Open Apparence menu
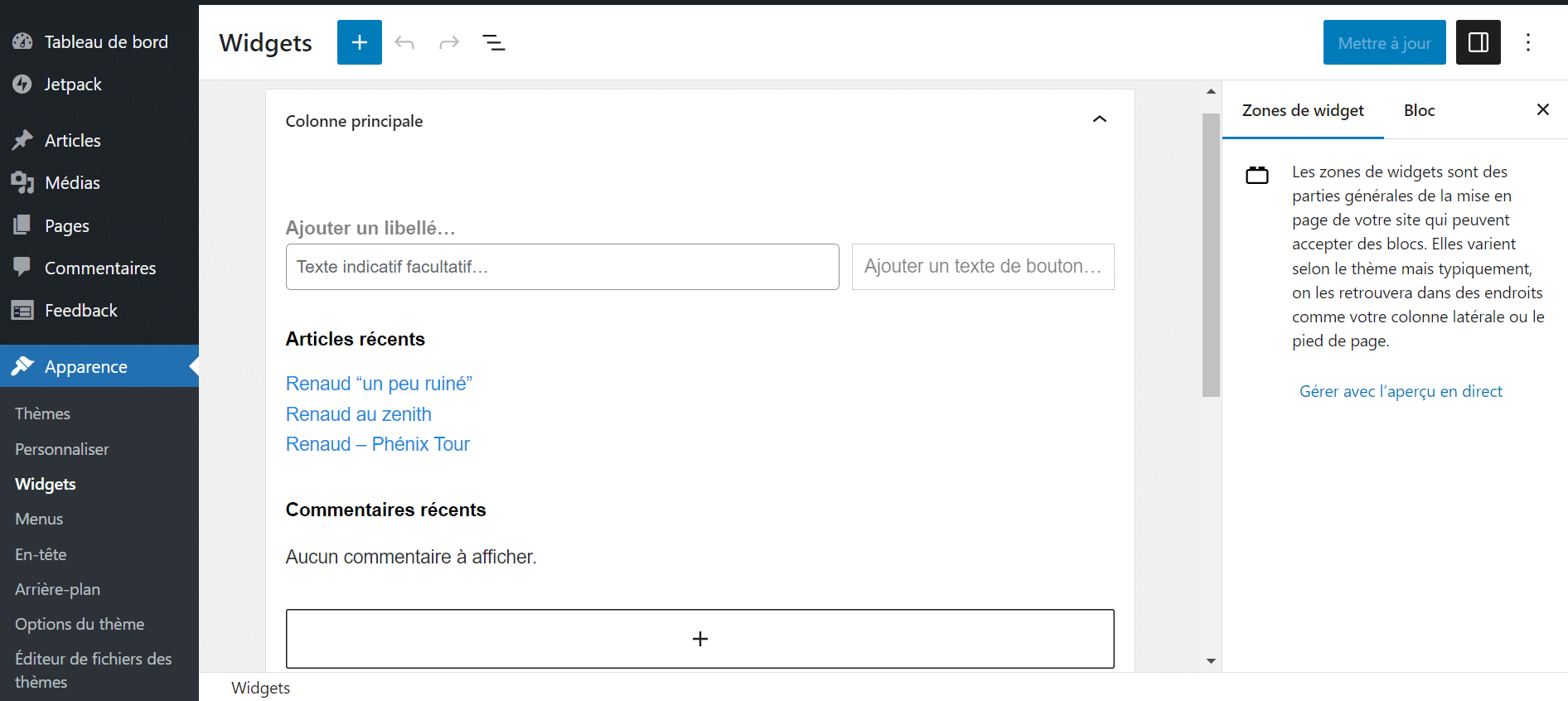Screen dimensions: 1568x701 click(x=99, y=366)
